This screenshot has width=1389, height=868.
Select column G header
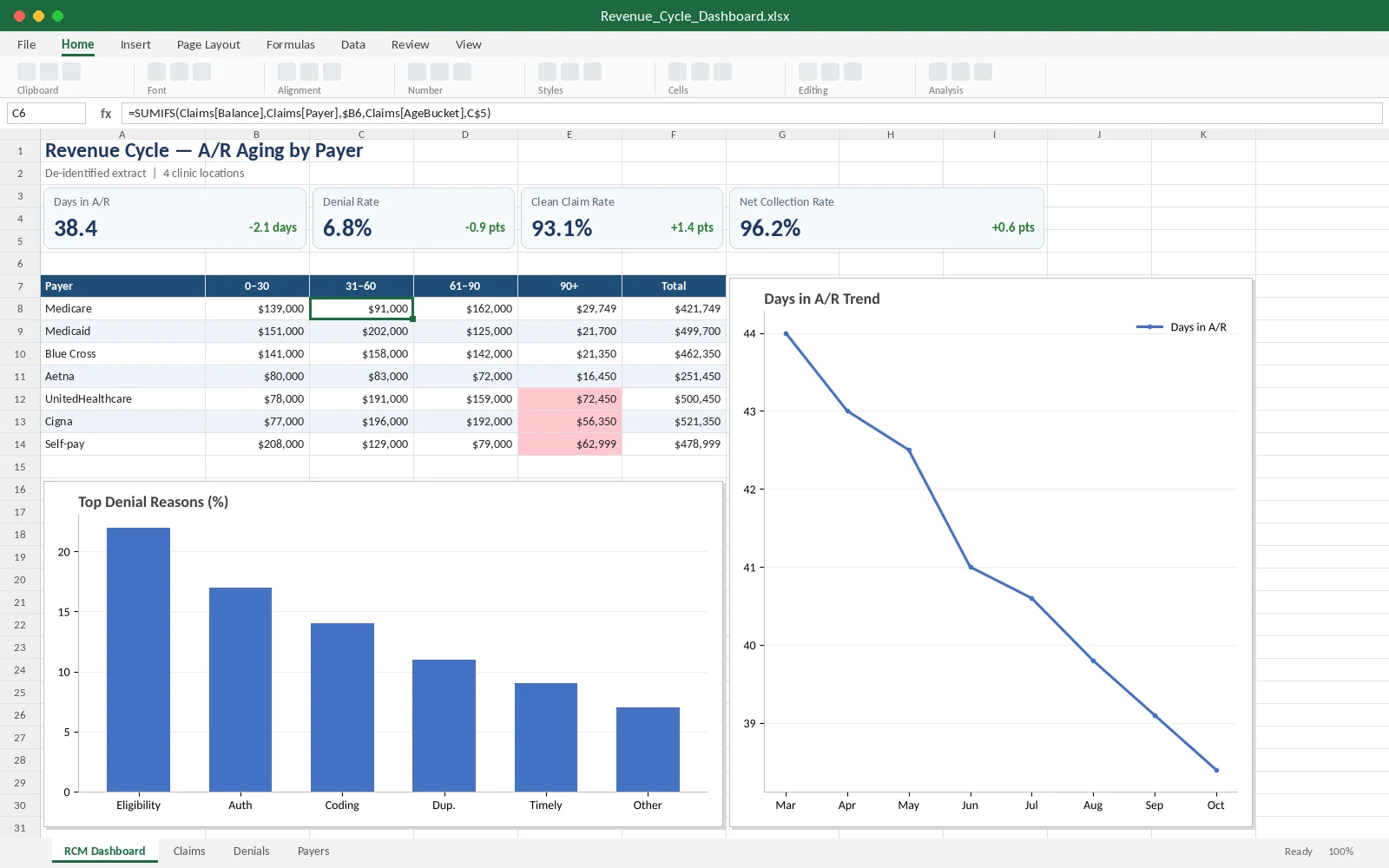pyautogui.click(x=782, y=135)
